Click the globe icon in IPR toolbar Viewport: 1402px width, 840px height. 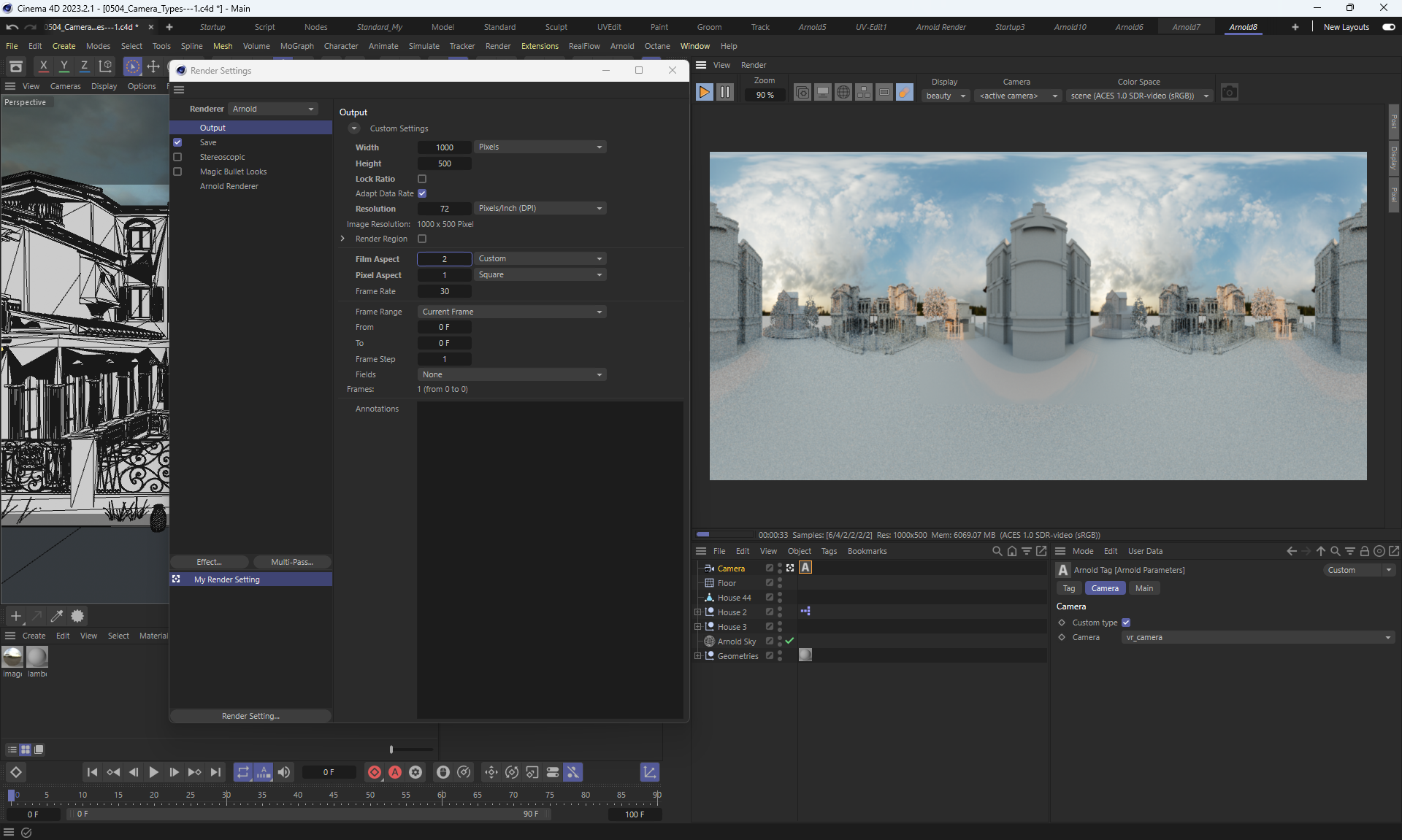pyautogui.click(x=843, y=93)
